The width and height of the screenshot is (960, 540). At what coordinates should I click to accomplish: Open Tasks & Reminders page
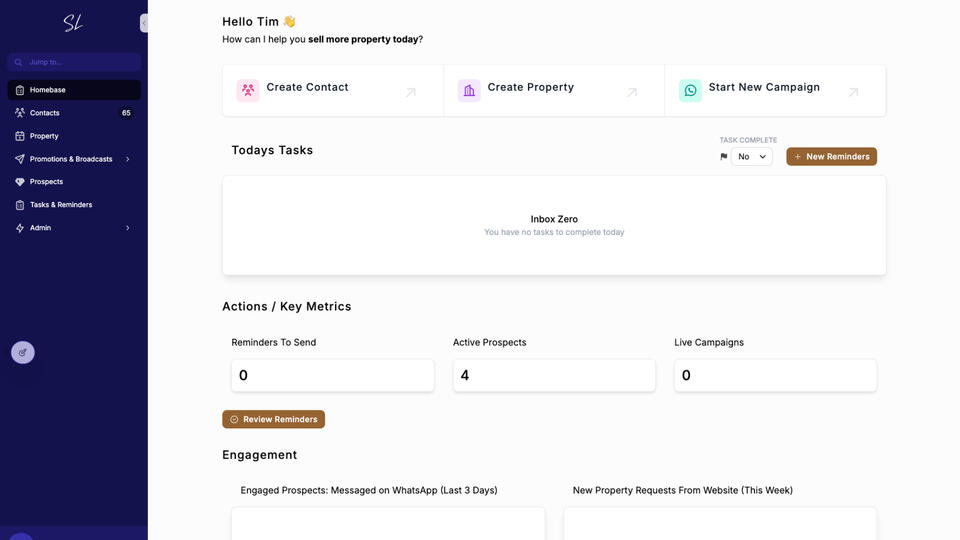pyautogui.click(x=60, y=205)
